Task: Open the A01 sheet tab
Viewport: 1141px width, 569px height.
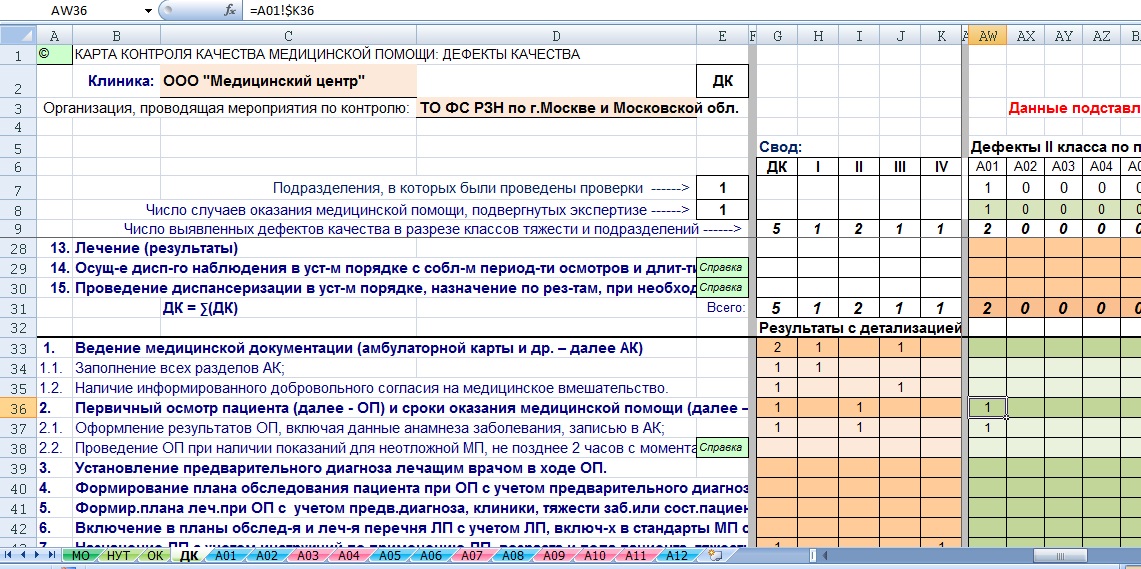Action: pos(225,556)
